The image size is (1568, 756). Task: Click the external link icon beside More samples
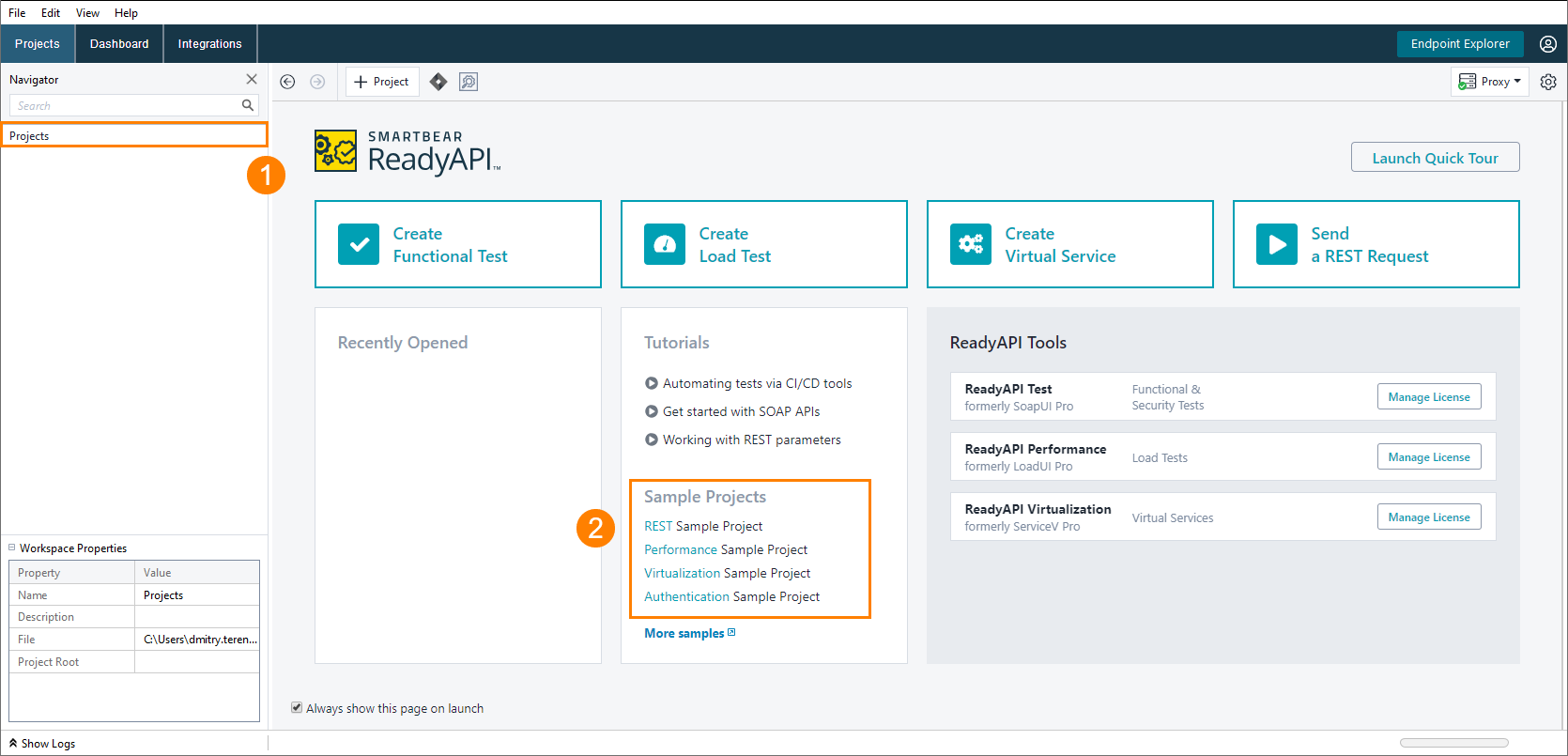pos(732,632)
